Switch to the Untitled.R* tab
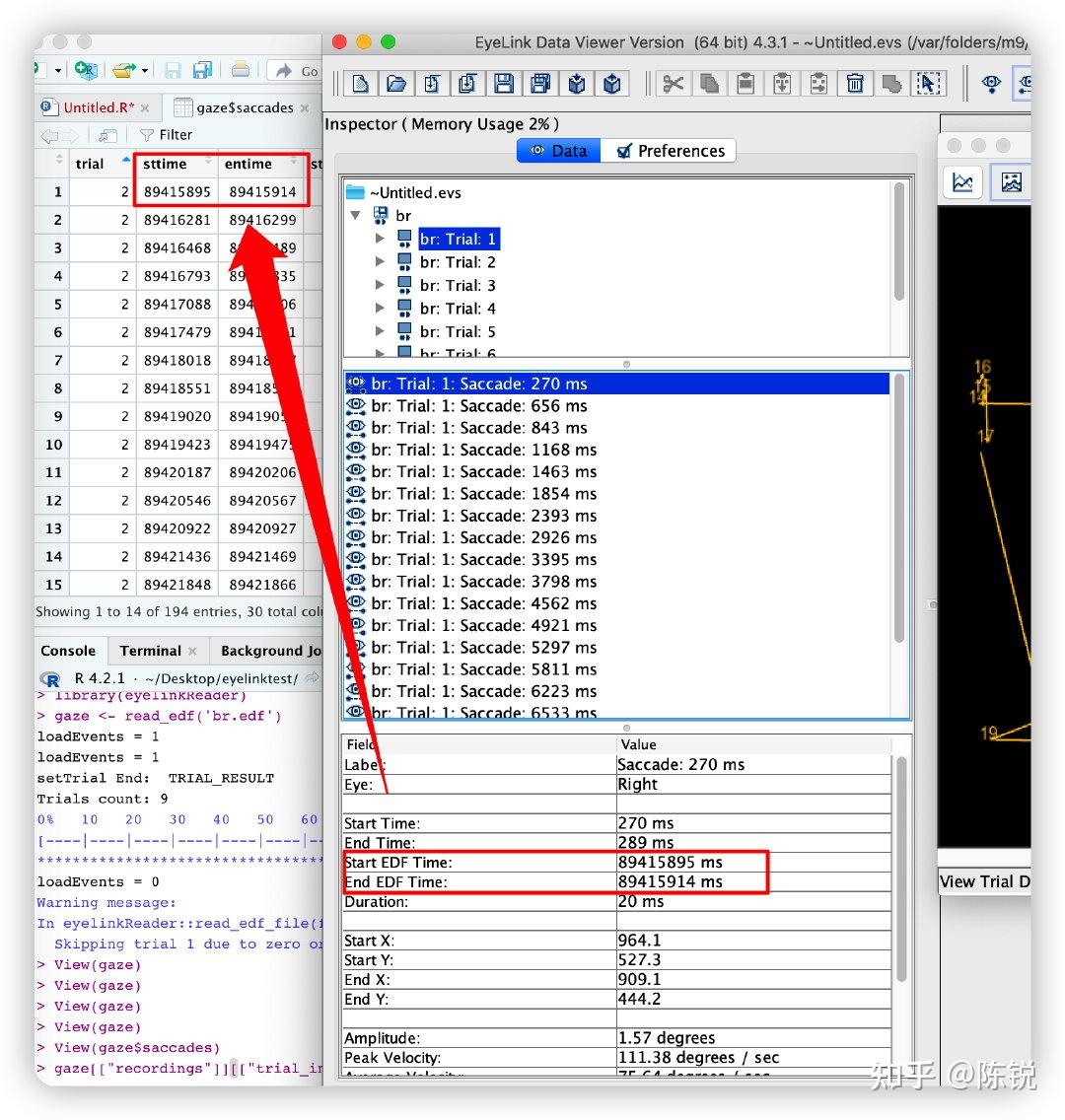The width and height of the screenshot is (1065, 1120). coord(99,107)
